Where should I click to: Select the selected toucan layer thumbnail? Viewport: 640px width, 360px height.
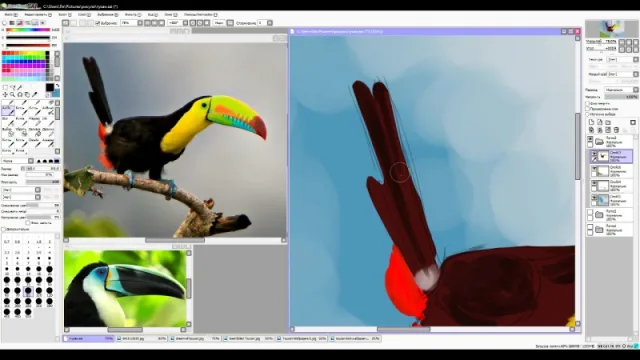tap(602, 156)
